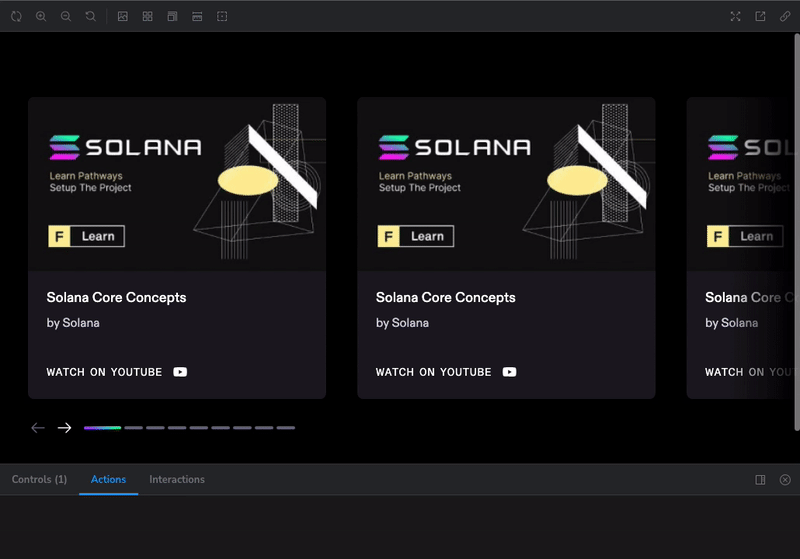Toggle the measure tool in the toolbar

coord(197,16)
